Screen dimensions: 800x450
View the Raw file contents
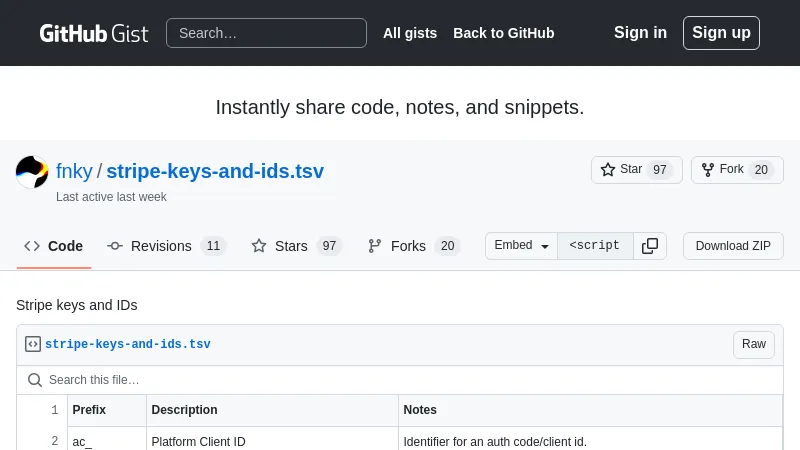753,344
